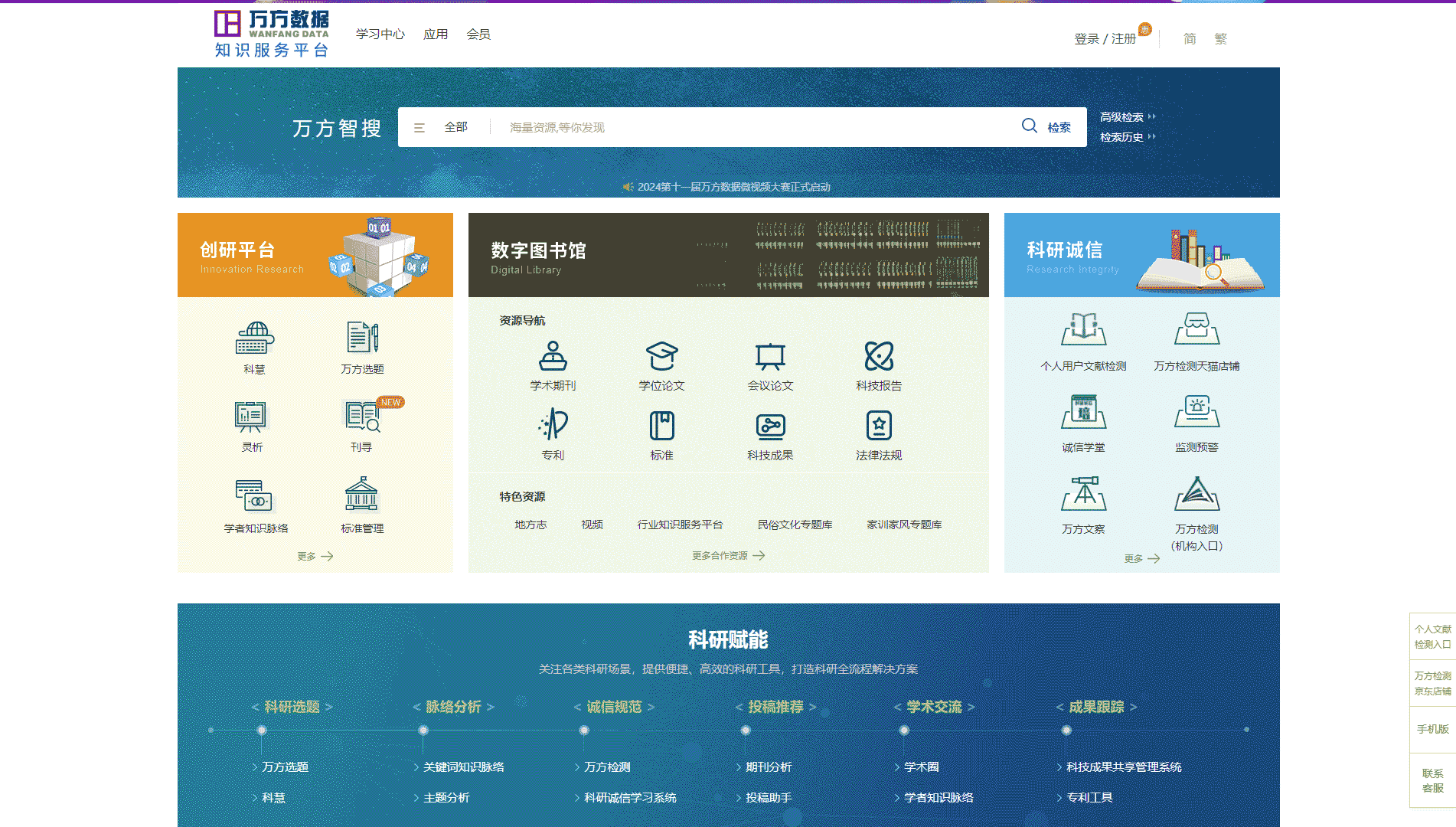Select the 科研选题 stage tab
This screenshot has height=827, width=1456.
(292, 707)
